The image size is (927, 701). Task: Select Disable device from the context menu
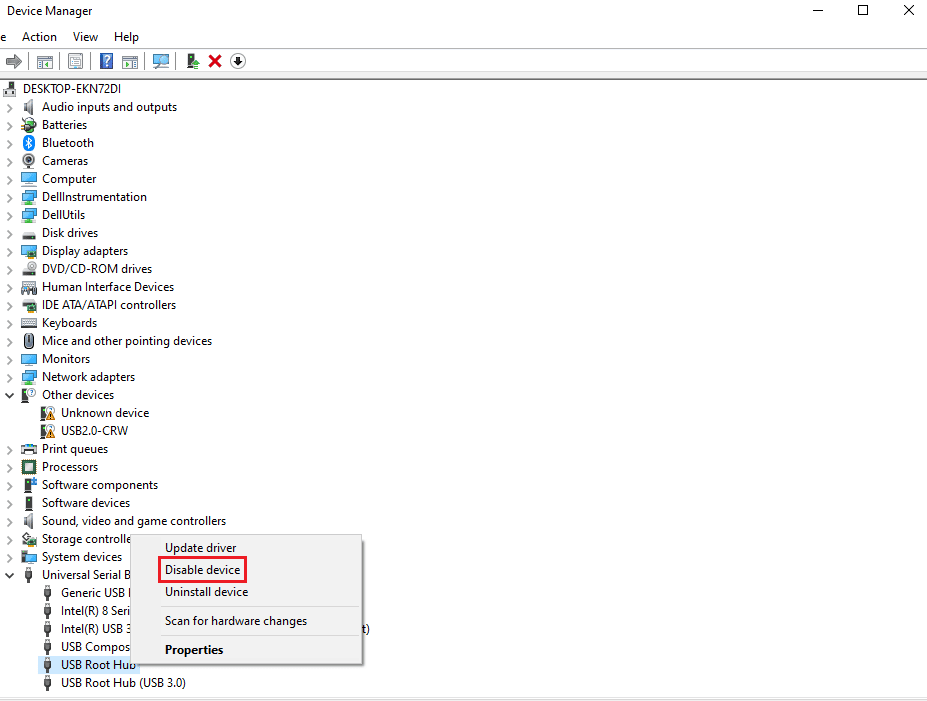click(202, 569)
